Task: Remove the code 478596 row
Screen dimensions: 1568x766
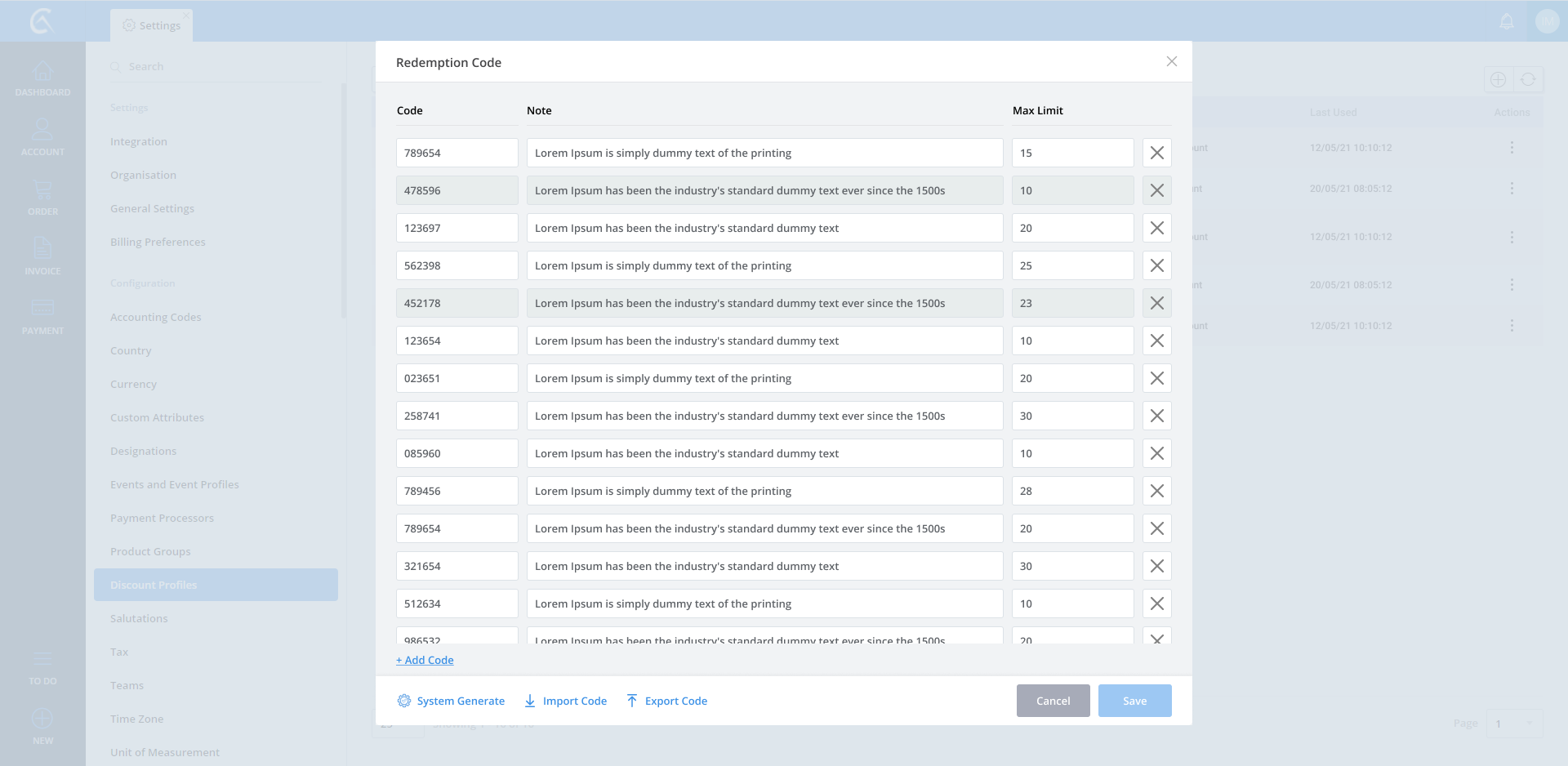Action: (1156, 190)
